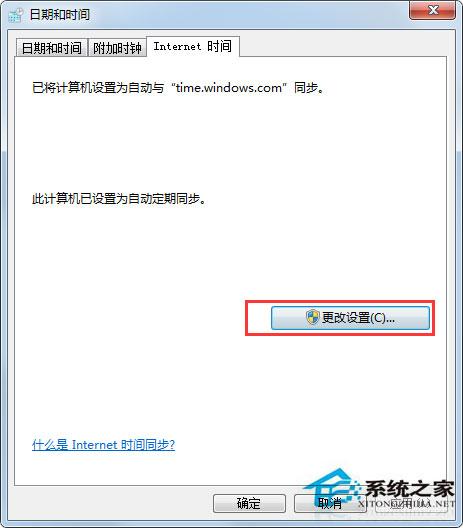Viewport: 463px width, 528px height.
Task: Confirm with the 确定 button
Action: pos(249,503)
